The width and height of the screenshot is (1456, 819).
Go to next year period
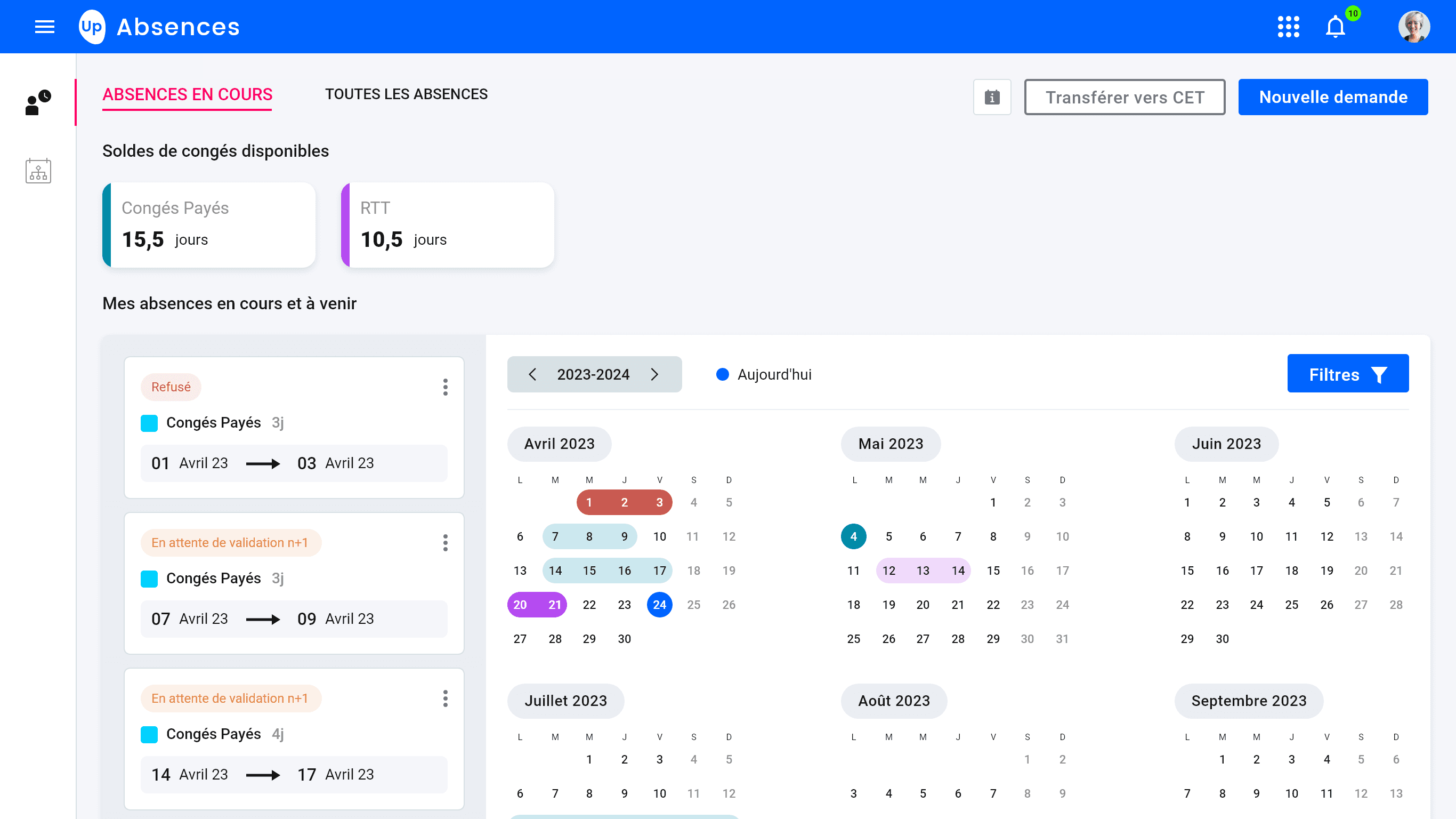pos(654,374)
